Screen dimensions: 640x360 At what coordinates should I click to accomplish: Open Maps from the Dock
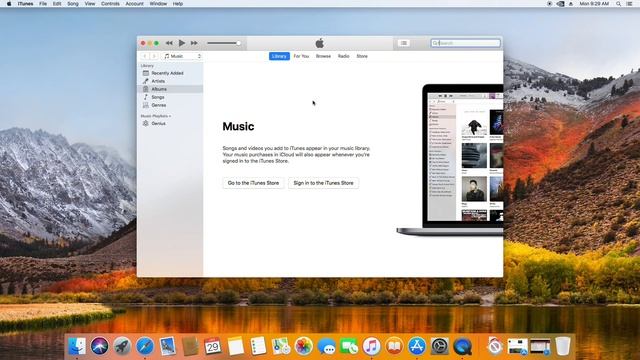(281, 347)
